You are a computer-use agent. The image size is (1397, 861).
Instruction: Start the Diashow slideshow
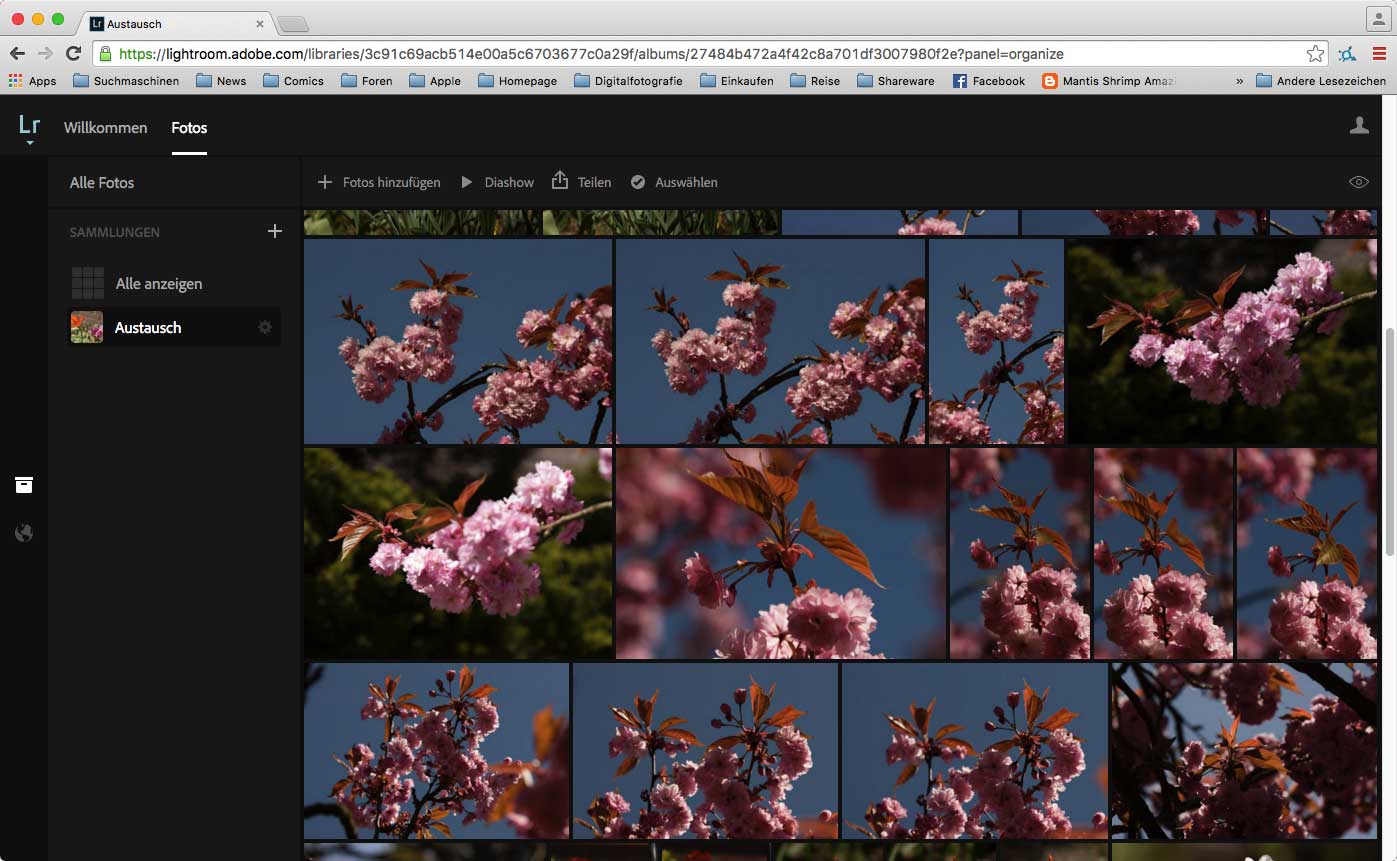coord(497,182)
